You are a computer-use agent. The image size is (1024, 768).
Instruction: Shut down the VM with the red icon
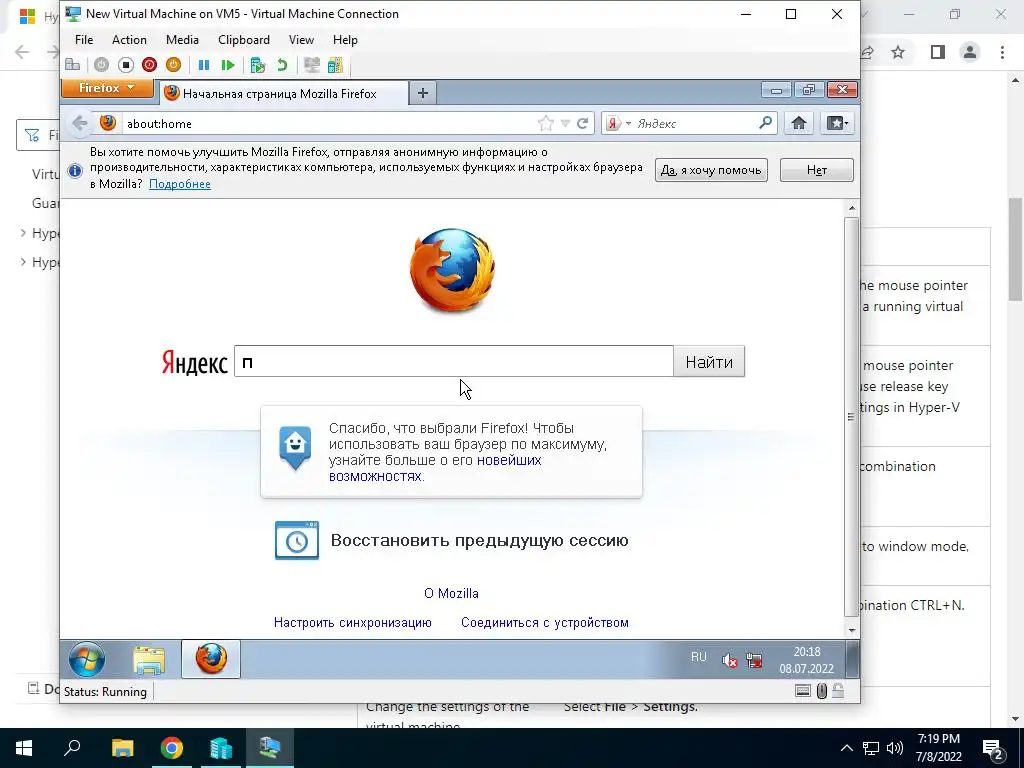tap(150, 65)
